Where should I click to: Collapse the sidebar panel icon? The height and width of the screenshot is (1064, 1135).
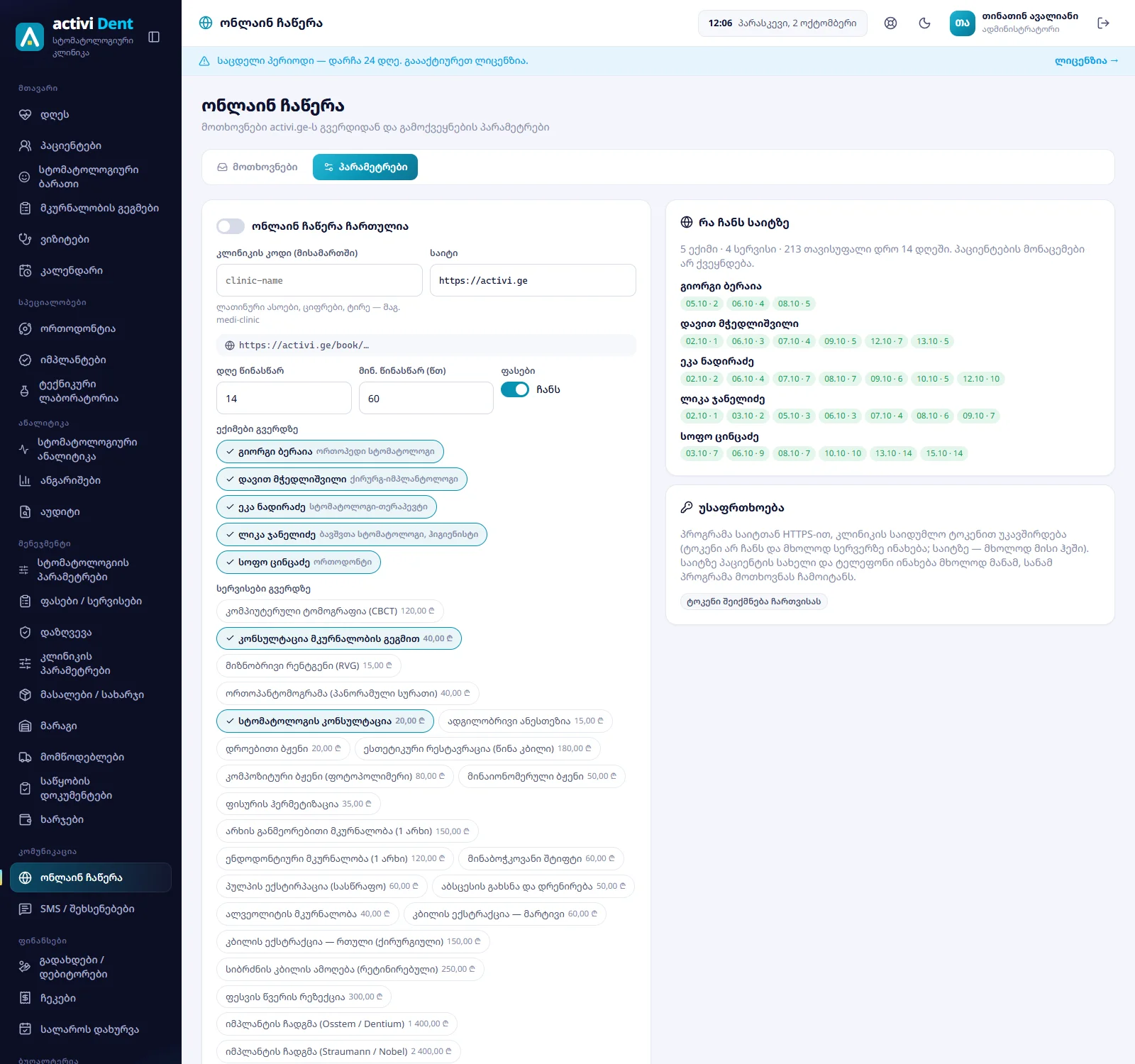pos(154,37)
